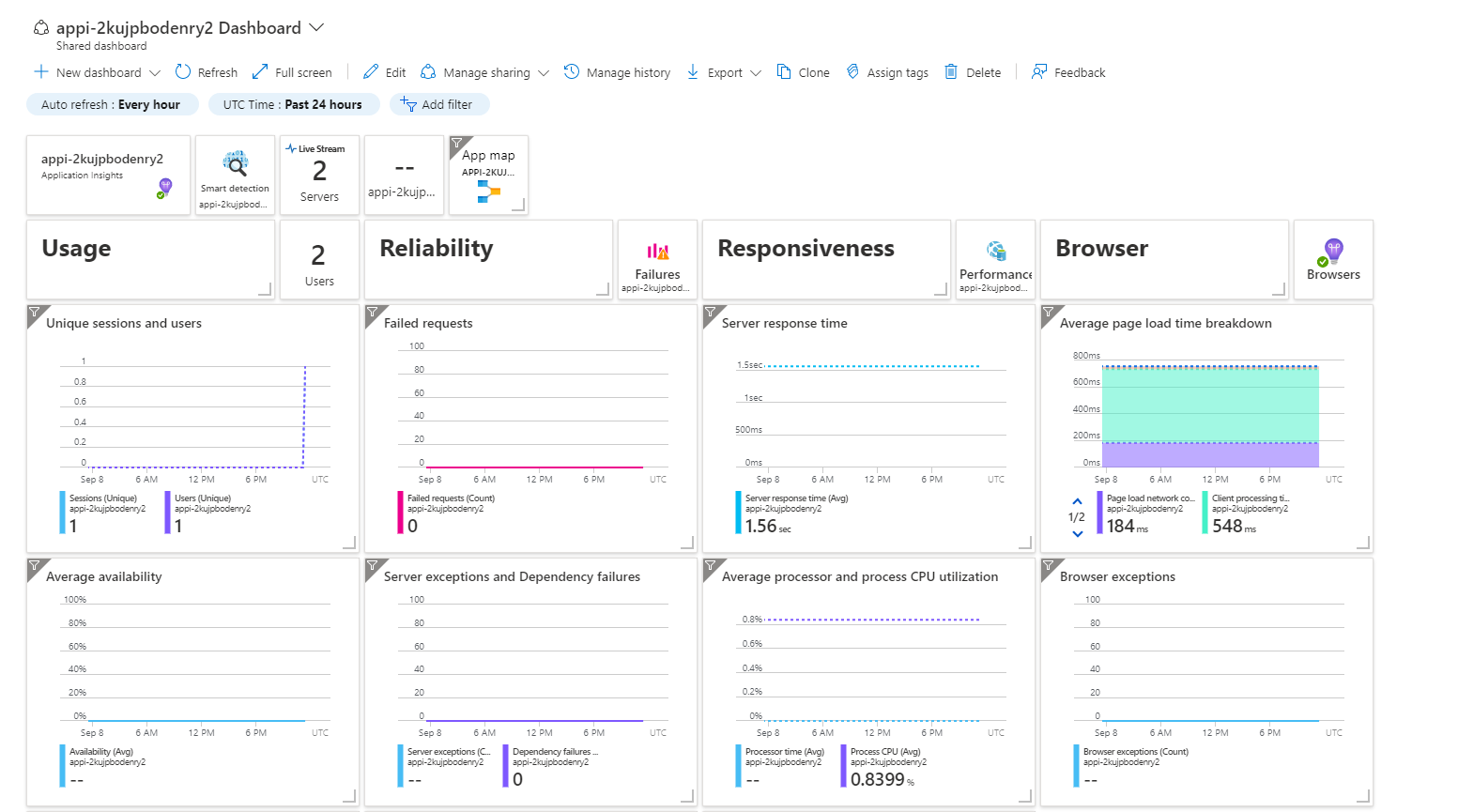Click Failed requests chart title
Viewport: 1458px width, 812px height.
(x=428, y=323)
